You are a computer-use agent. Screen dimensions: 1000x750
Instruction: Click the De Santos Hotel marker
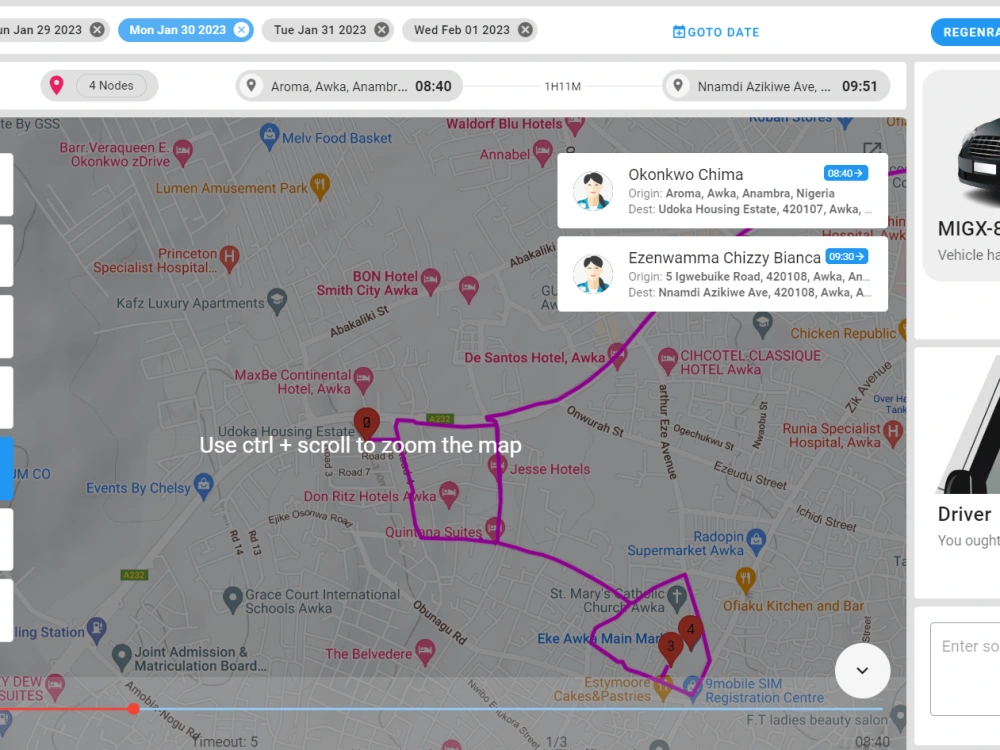tap(617, 355)
